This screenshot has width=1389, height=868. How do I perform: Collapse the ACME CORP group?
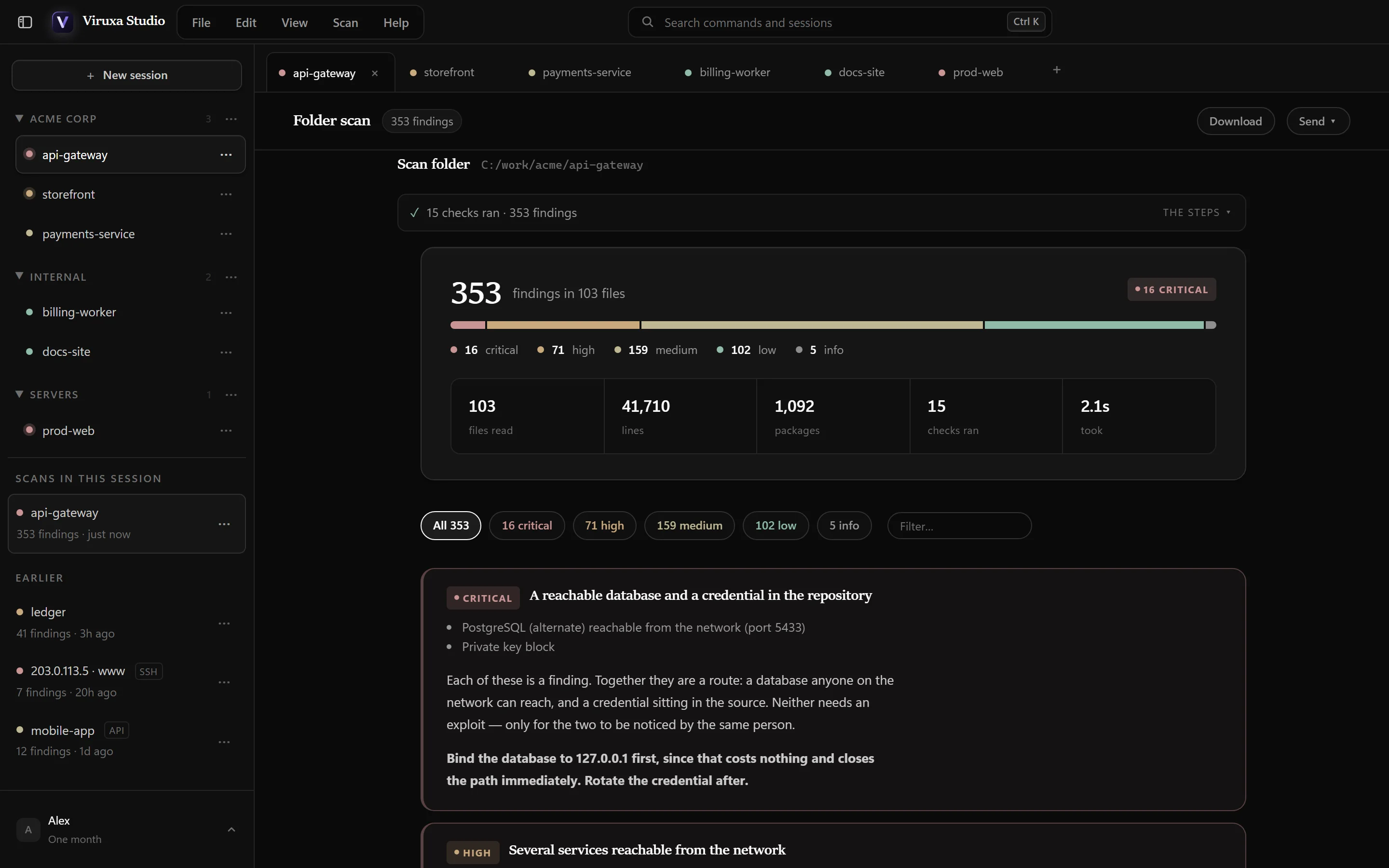coord(19,118)
